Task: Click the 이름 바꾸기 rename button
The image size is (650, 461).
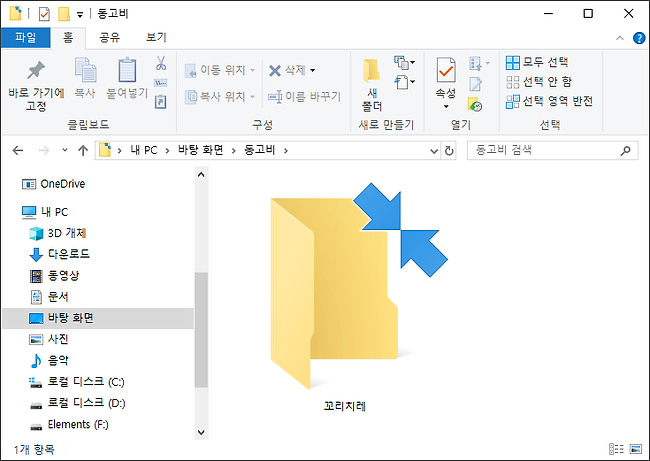Action: point(304,97)
